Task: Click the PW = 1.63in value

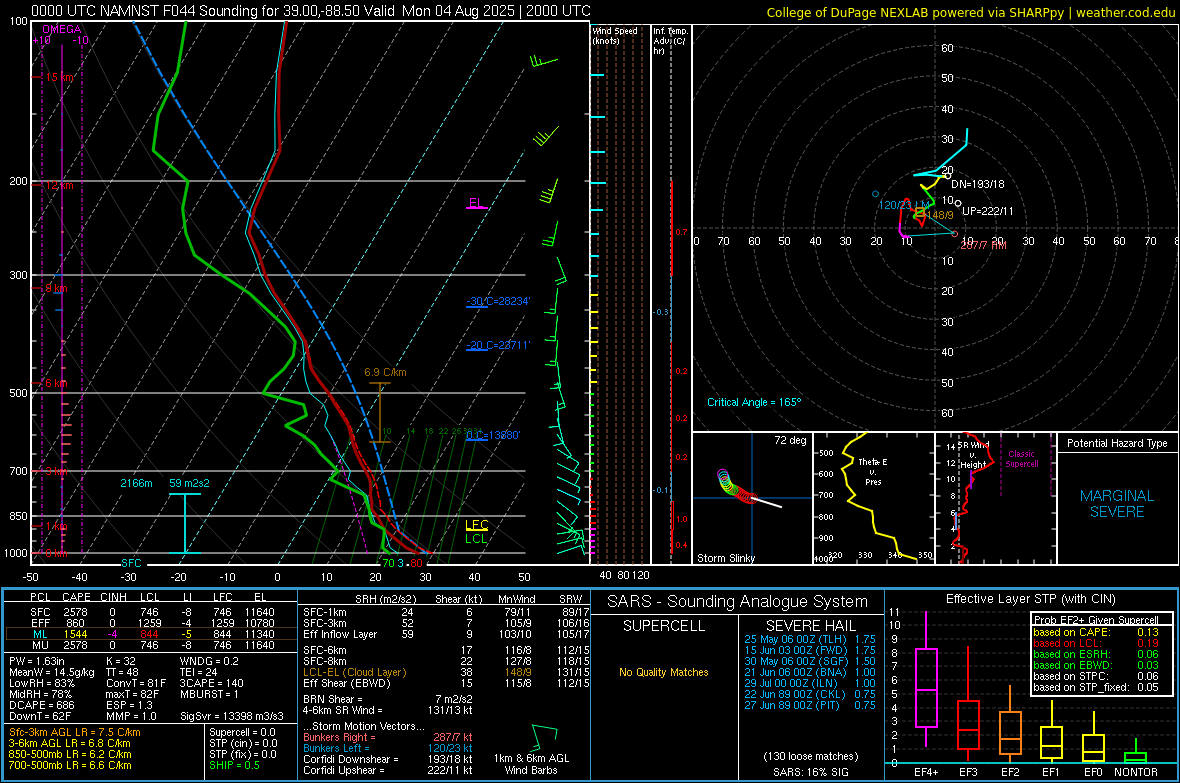Action: 37,661
